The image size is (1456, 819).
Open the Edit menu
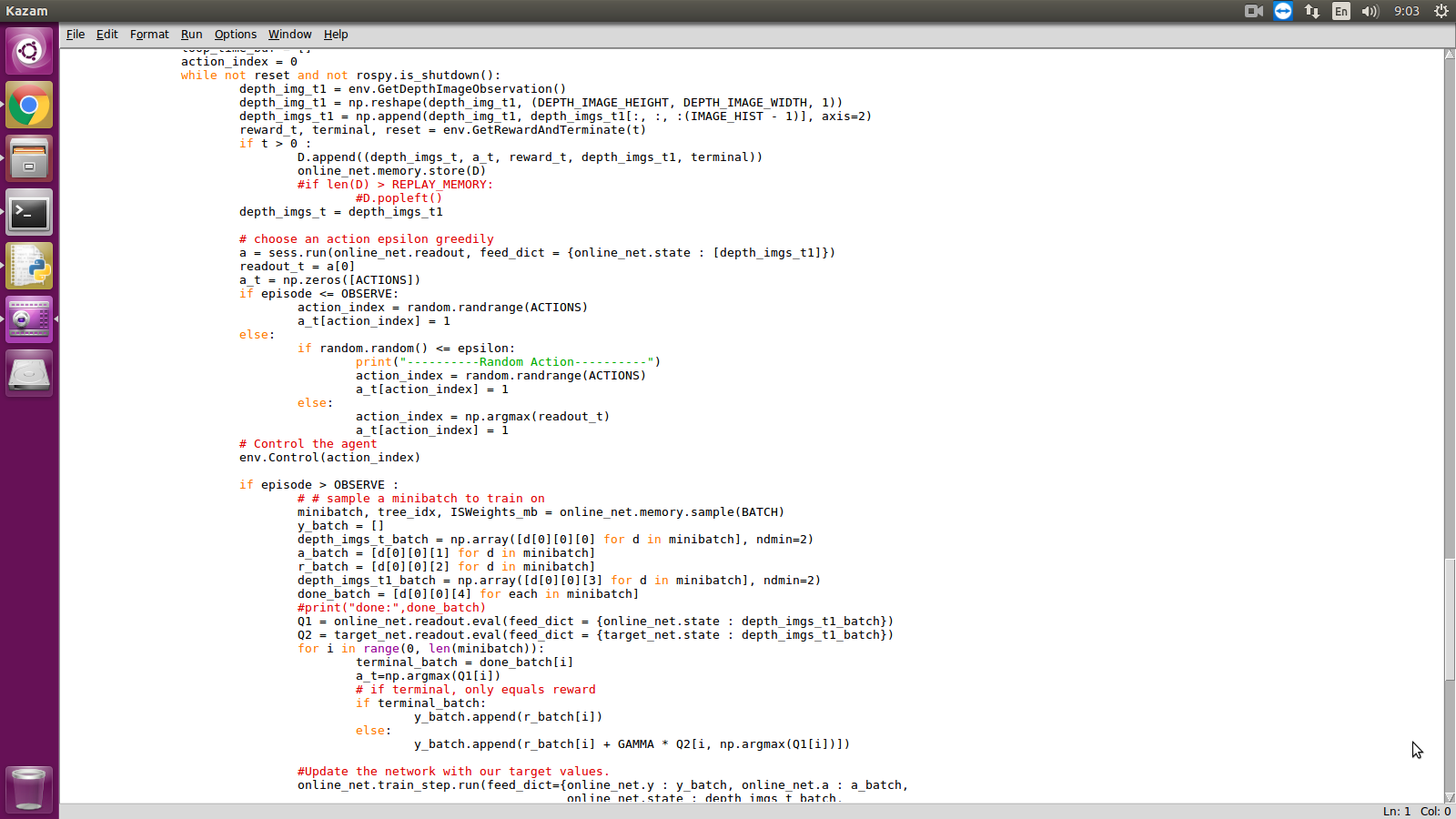(x=107, y=34)
